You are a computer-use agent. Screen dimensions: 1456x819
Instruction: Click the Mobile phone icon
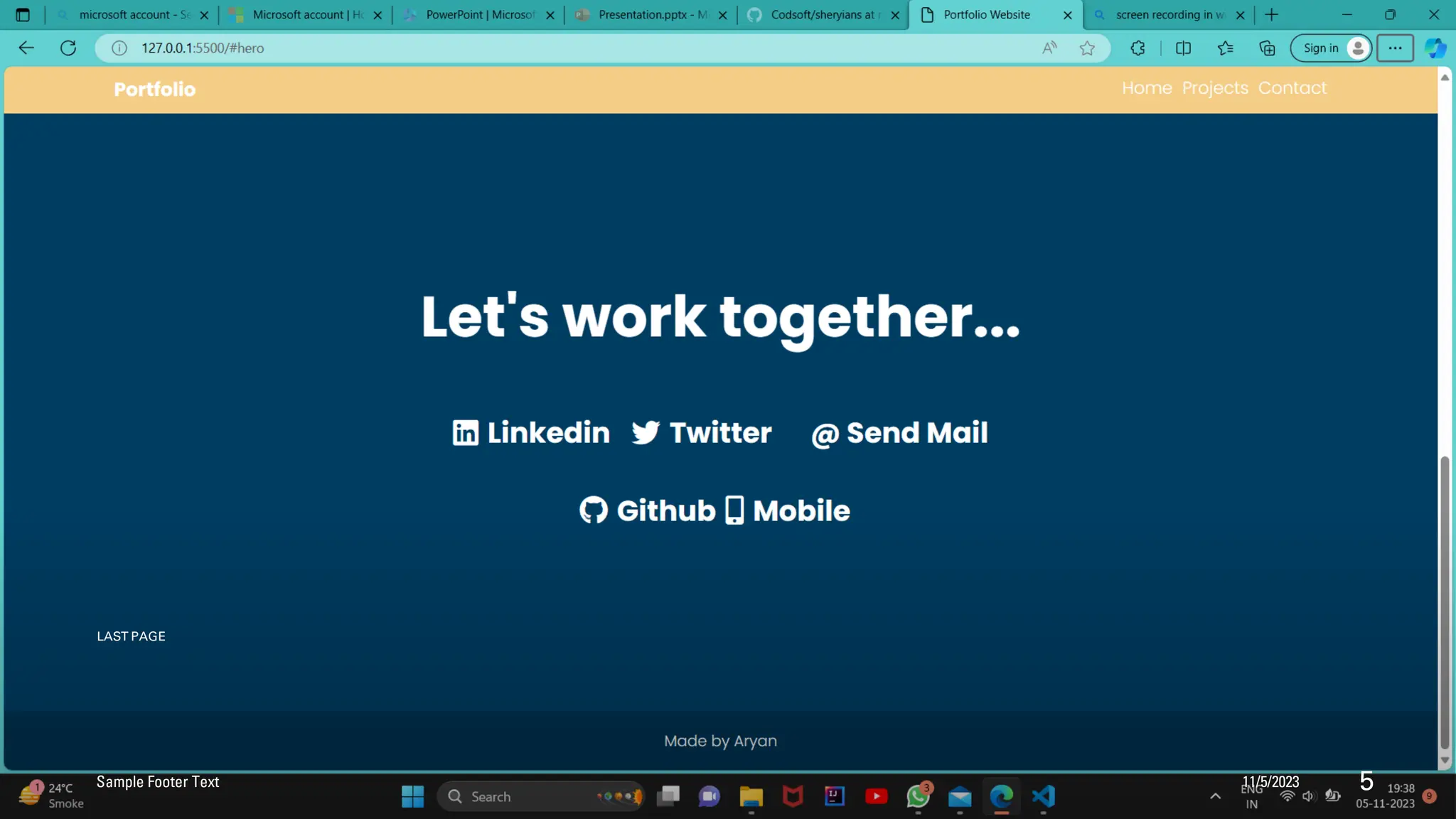pos(734,510)
